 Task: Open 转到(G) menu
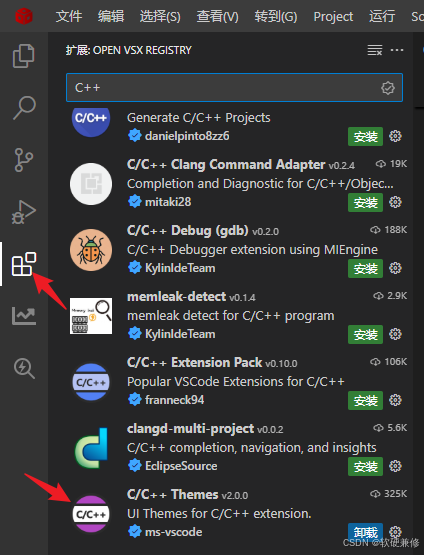276,16
